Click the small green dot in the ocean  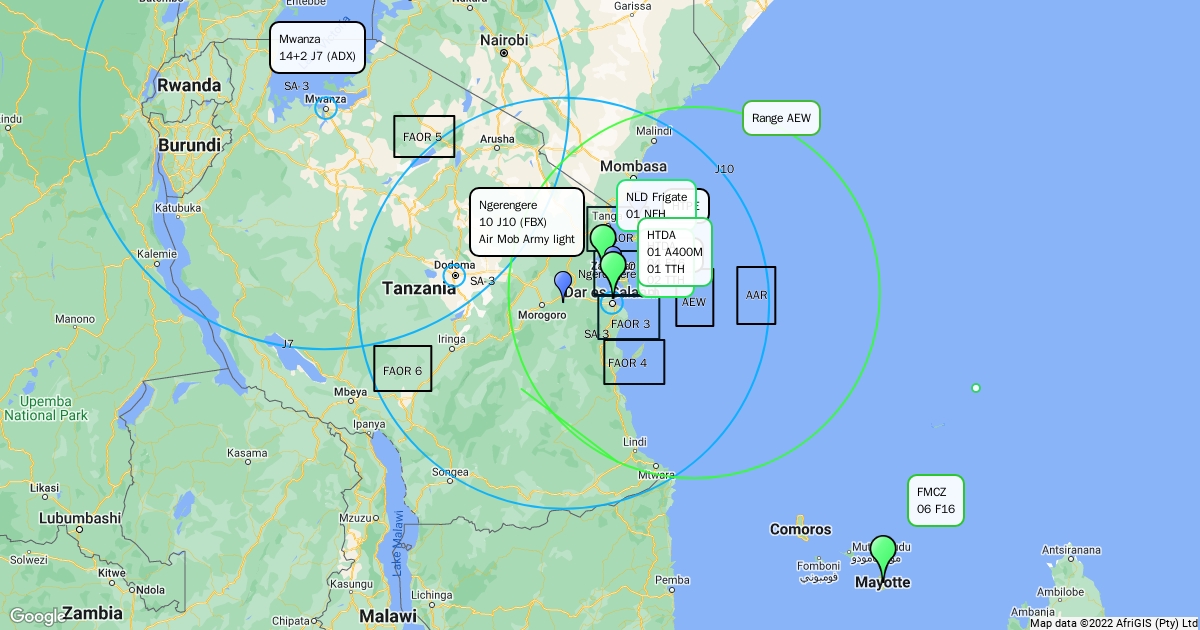click(x=976, y=388)
